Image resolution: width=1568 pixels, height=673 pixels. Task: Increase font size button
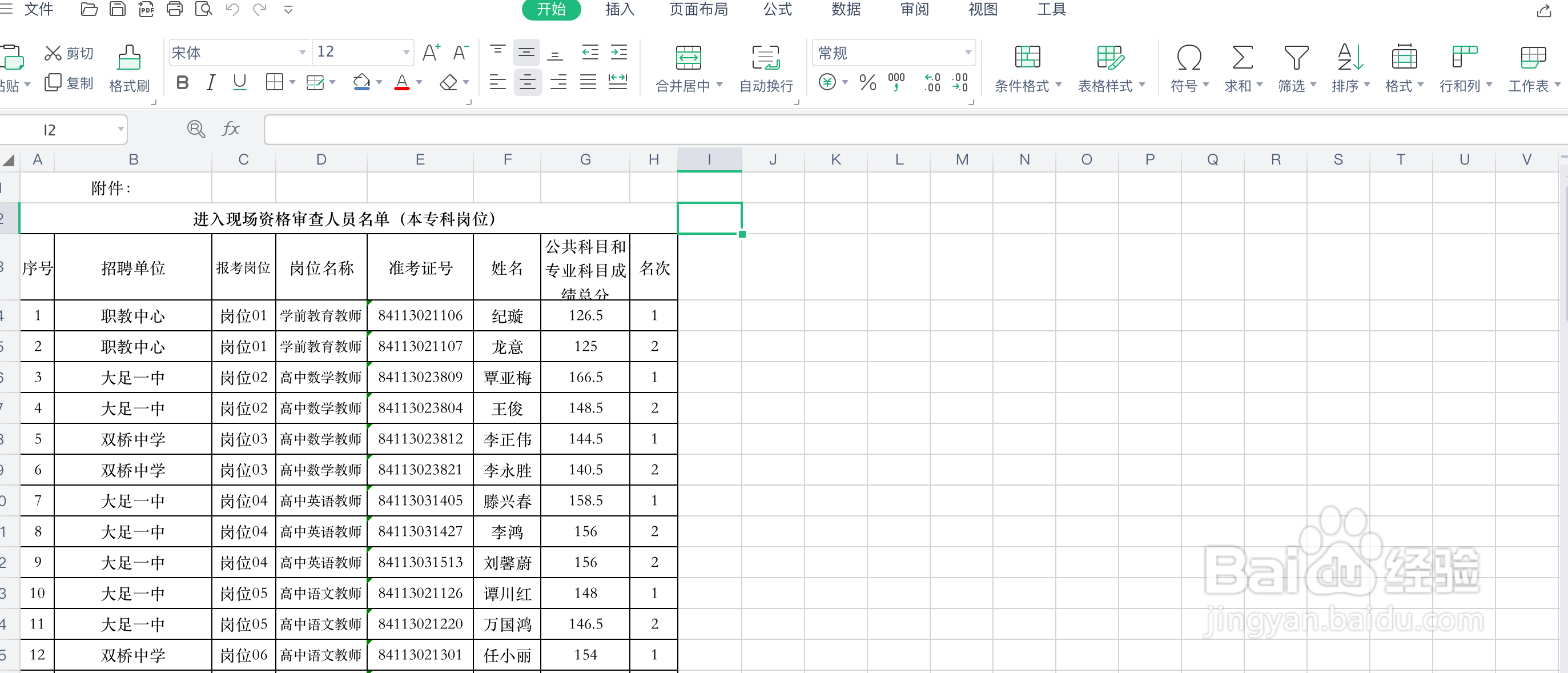pyautogui.click(x=431, y=53)
